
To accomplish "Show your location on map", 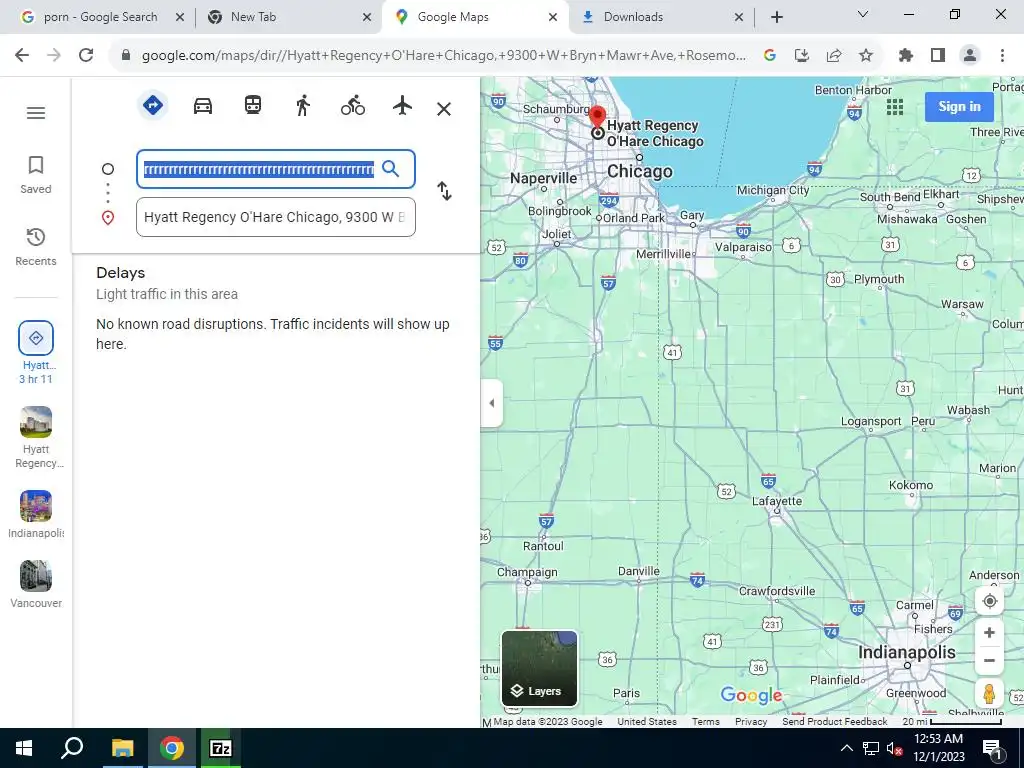I will [989, 601].
